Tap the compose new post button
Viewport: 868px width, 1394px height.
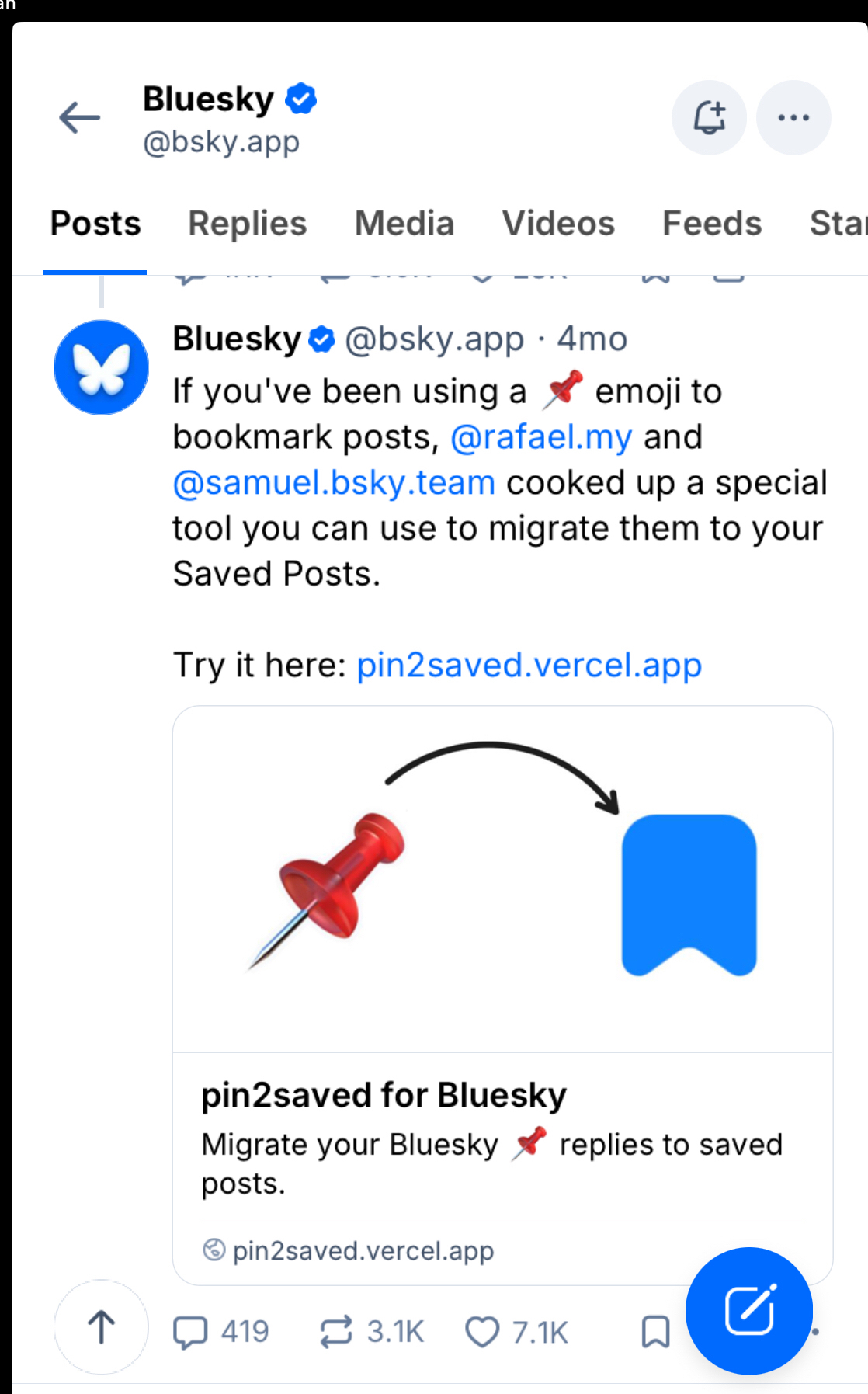(x=749, y=1311)
